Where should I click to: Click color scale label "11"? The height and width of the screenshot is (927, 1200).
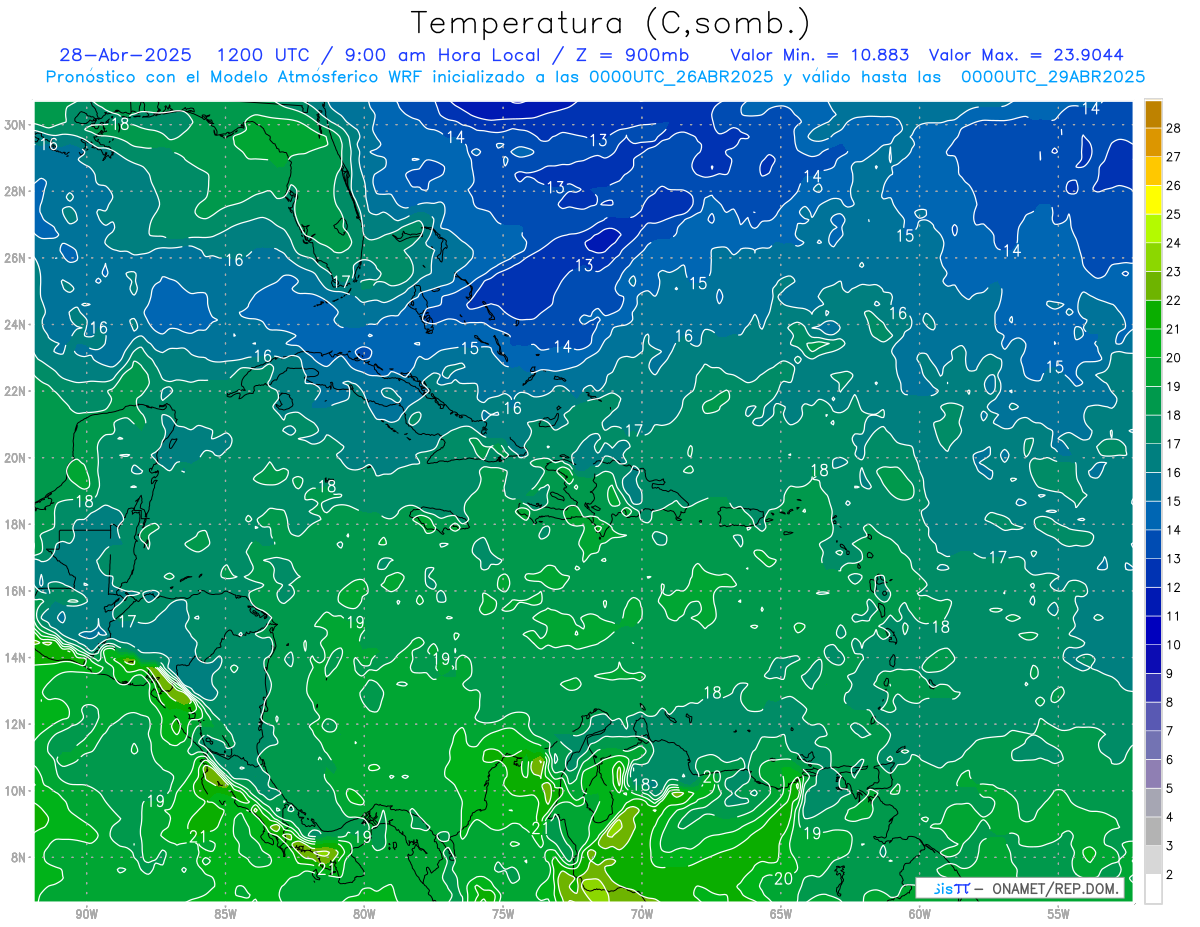tap(1173, 617)
